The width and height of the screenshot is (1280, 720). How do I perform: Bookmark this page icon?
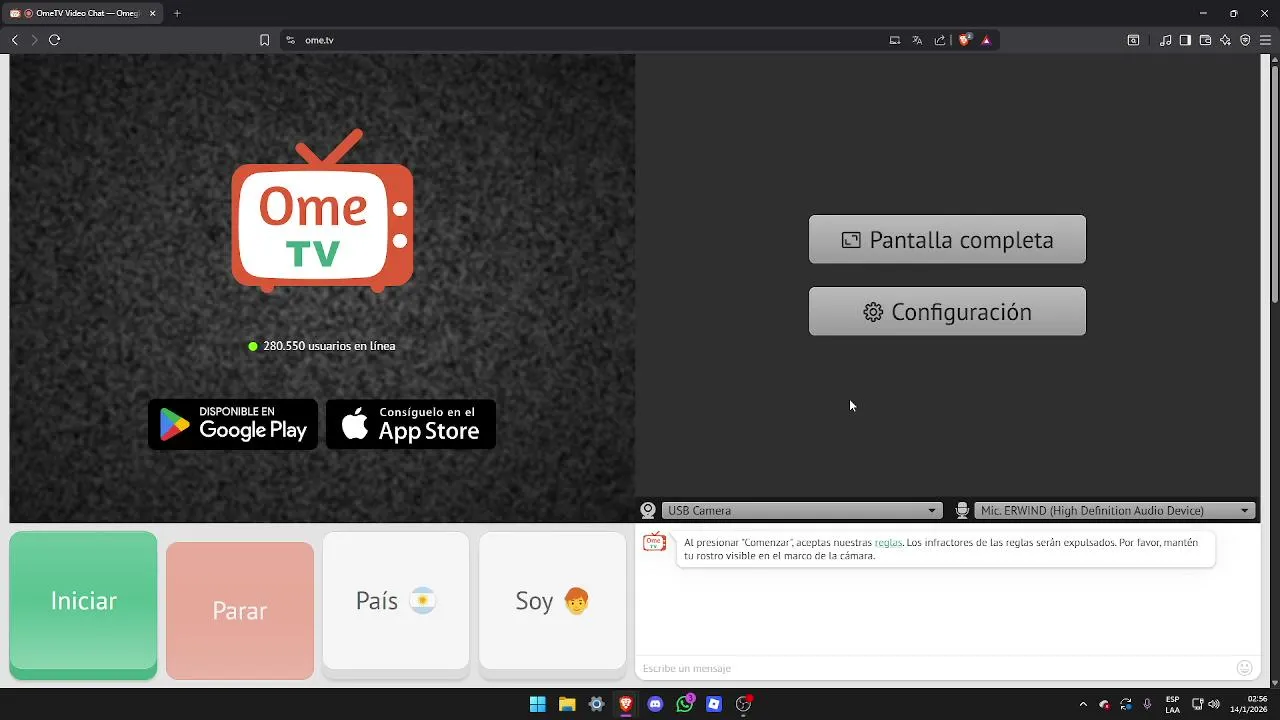click(264, 40)
